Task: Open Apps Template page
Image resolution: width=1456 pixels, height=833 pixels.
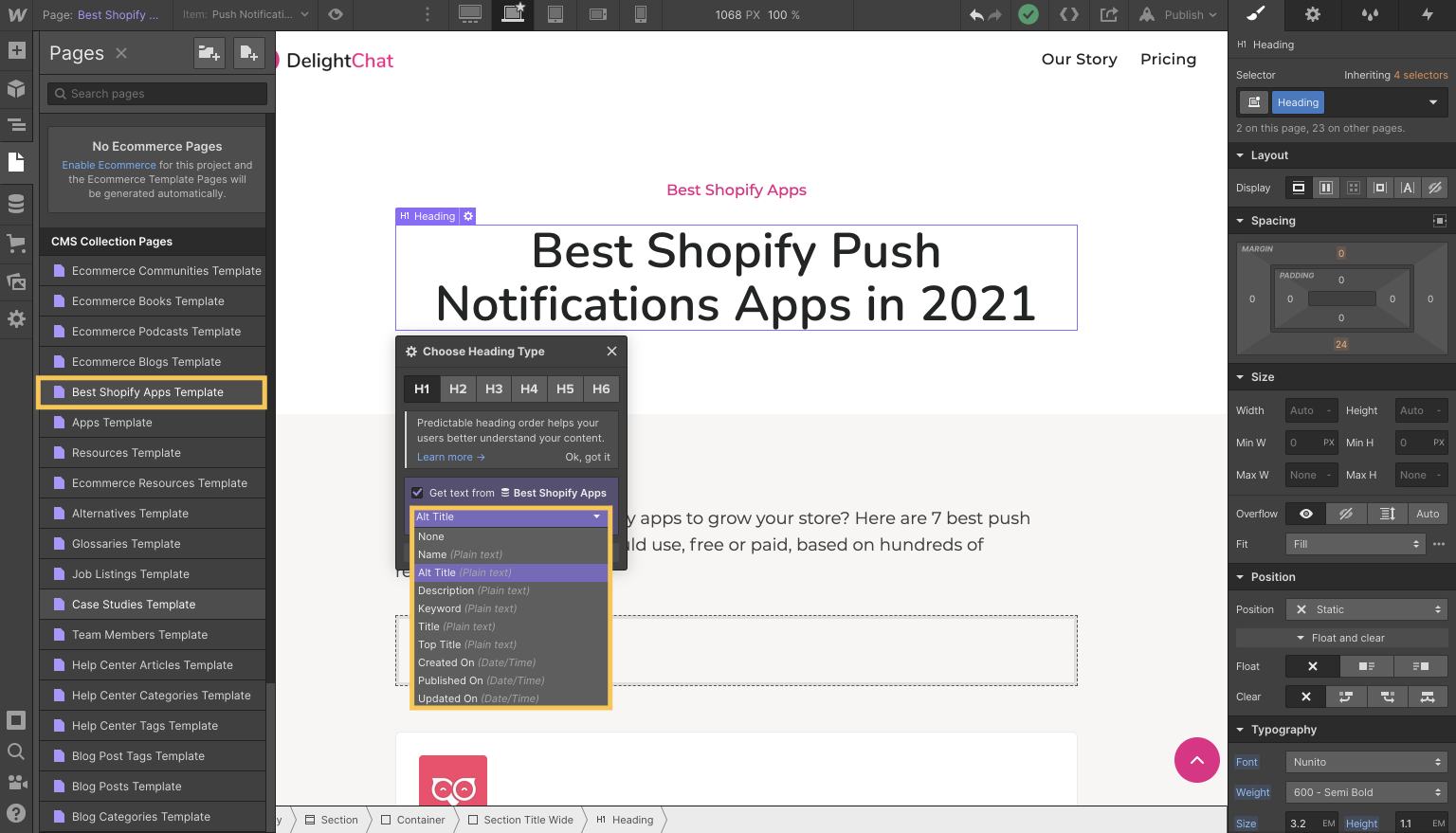Action: pos(153,423)
